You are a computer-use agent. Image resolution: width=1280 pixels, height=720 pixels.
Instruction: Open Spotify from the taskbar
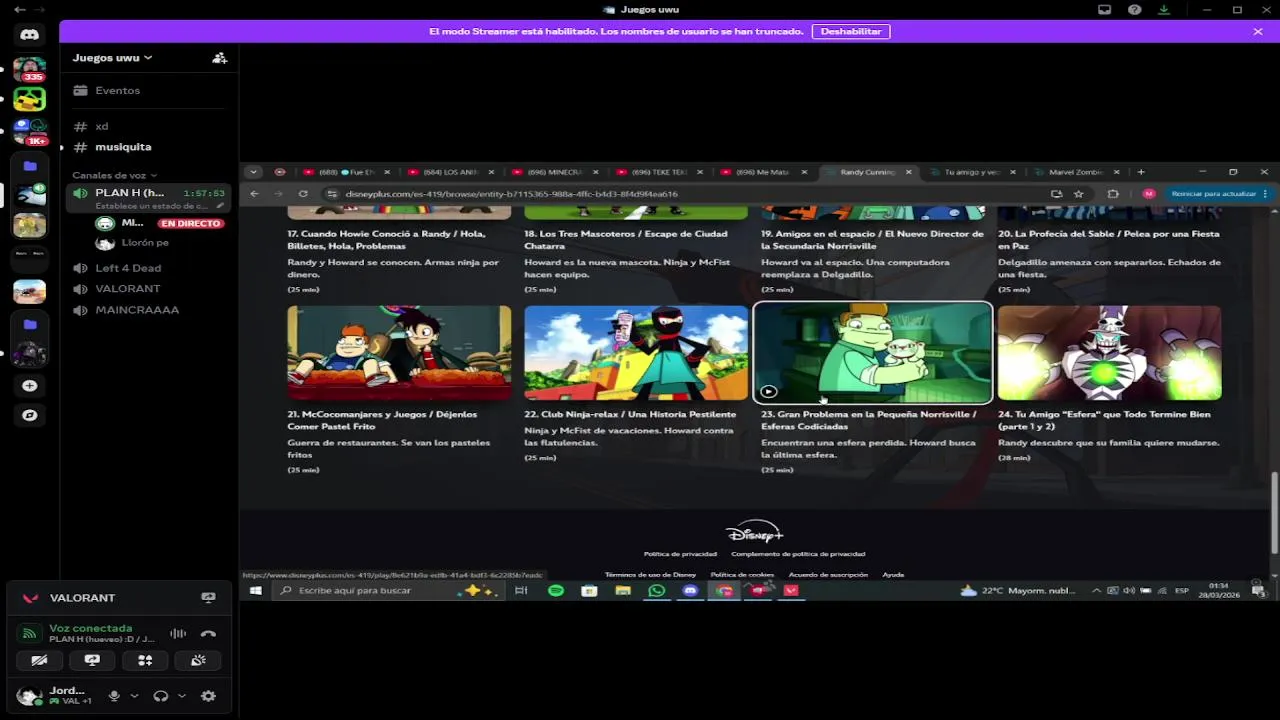(556, 591)
